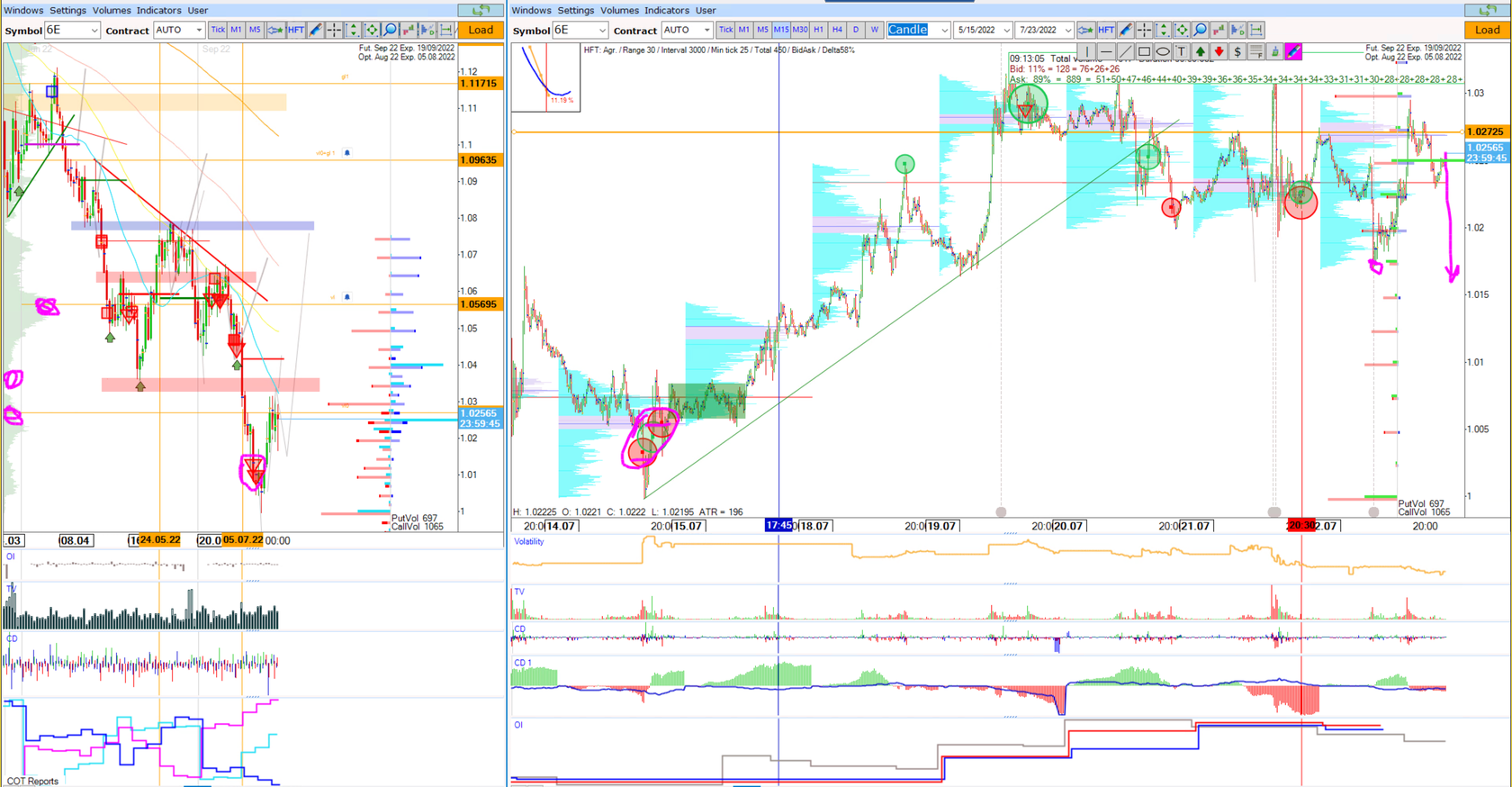Viewport: 1512px width, 787px height.
Task: Select M5 timeframe in right window
Action: [762, 30]
